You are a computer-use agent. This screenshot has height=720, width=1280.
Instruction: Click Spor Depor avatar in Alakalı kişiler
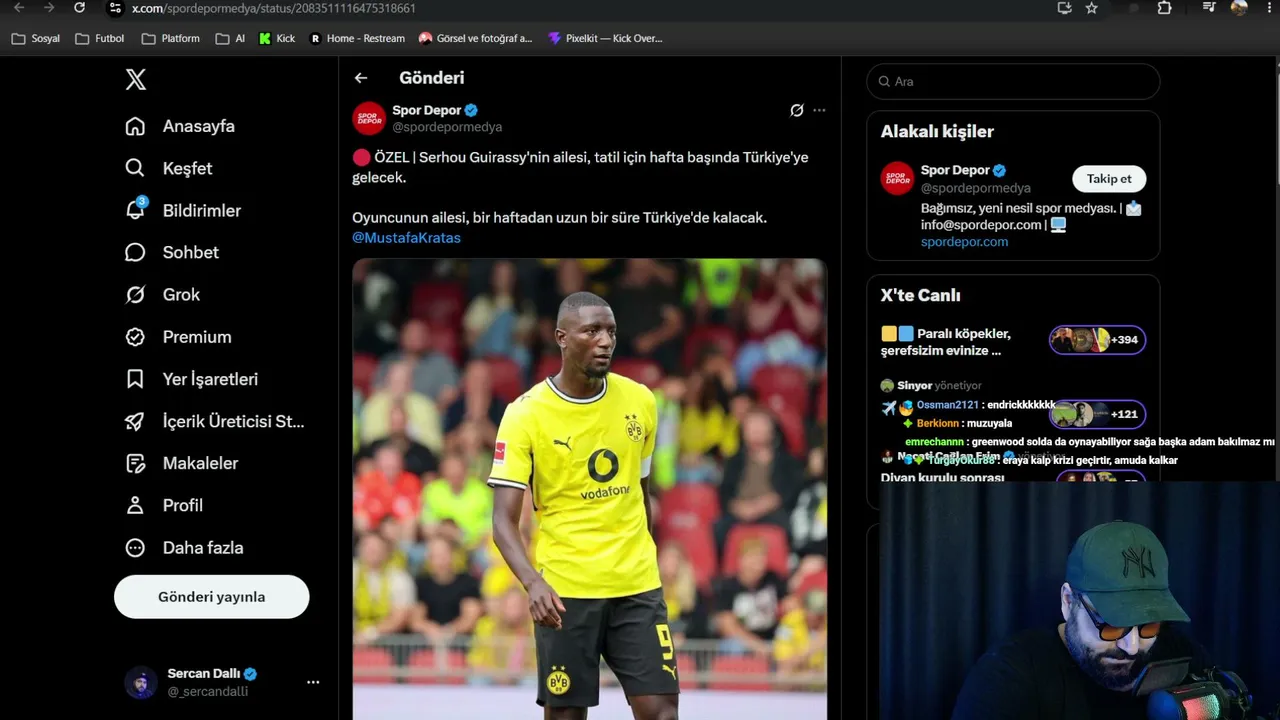pyautogui.click(x=897, y=178)
